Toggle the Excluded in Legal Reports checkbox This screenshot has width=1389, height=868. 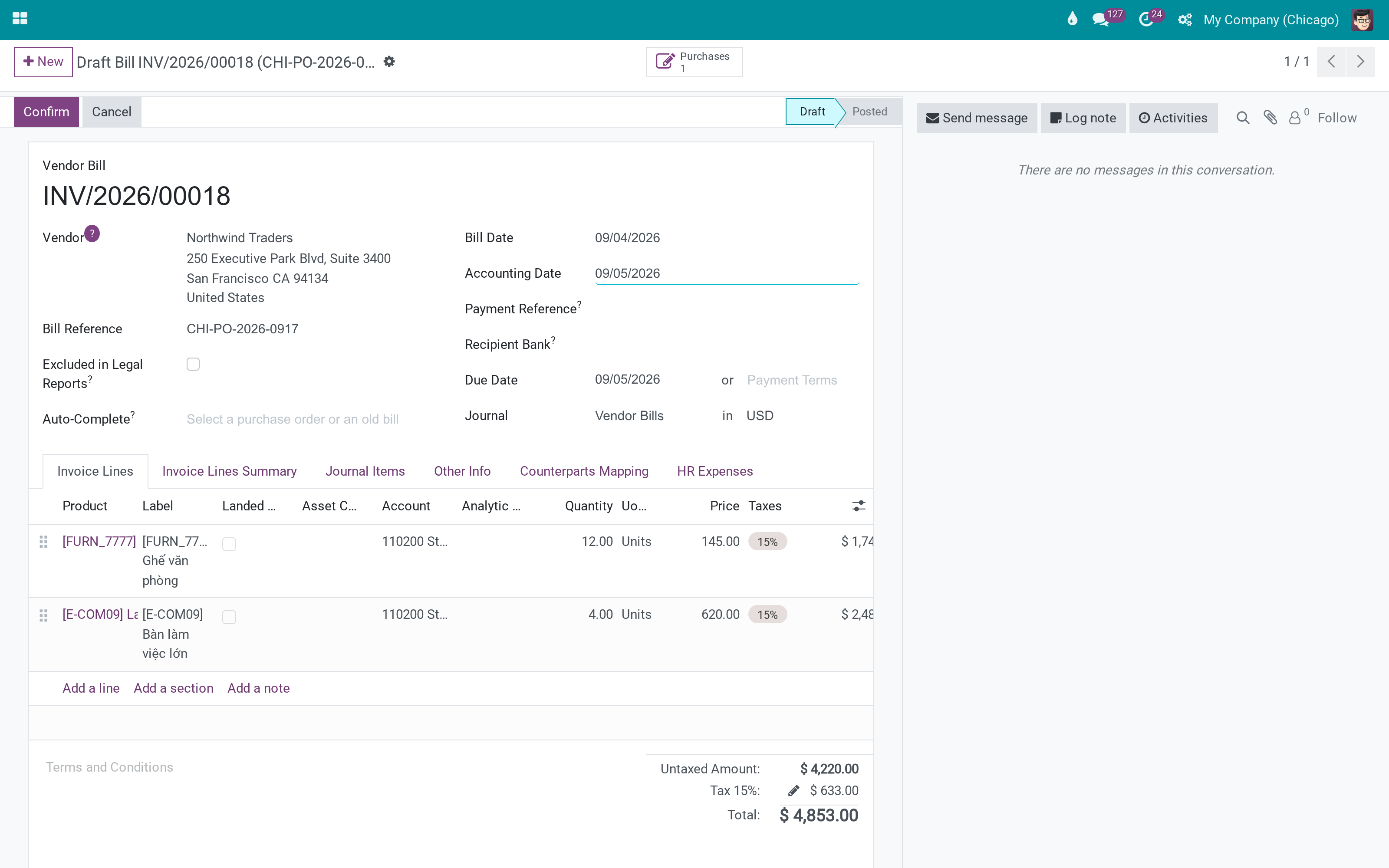[x=193, y=365]
